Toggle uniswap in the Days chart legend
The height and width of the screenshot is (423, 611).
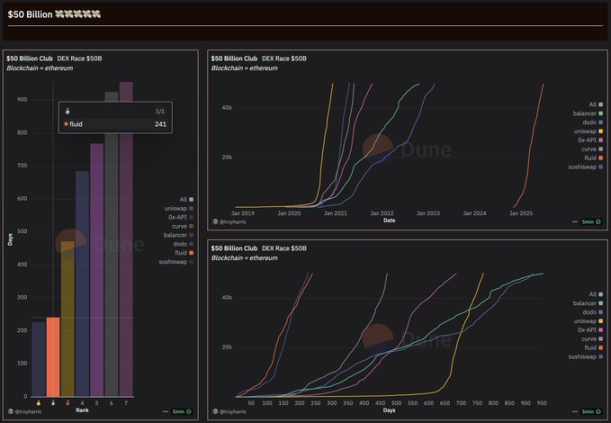click(x=588, y=321)
